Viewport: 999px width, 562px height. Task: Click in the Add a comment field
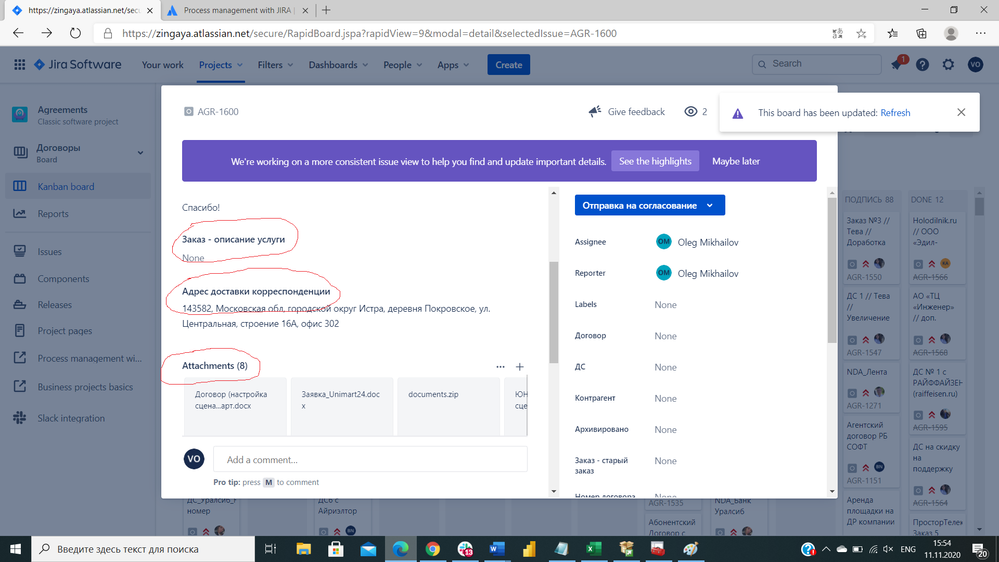[x=370, y=459]
